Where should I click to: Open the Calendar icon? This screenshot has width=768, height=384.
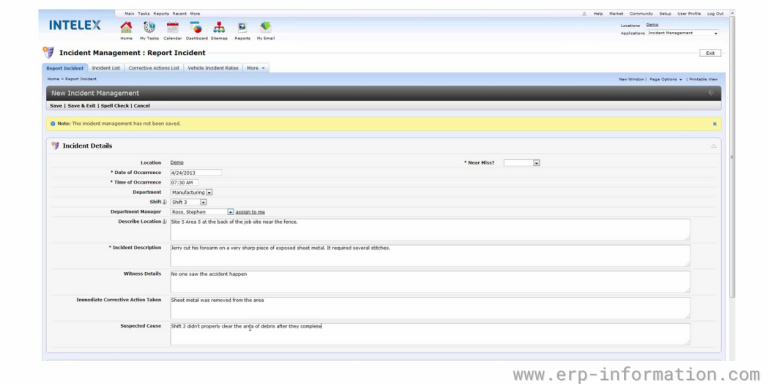[172, 27]
